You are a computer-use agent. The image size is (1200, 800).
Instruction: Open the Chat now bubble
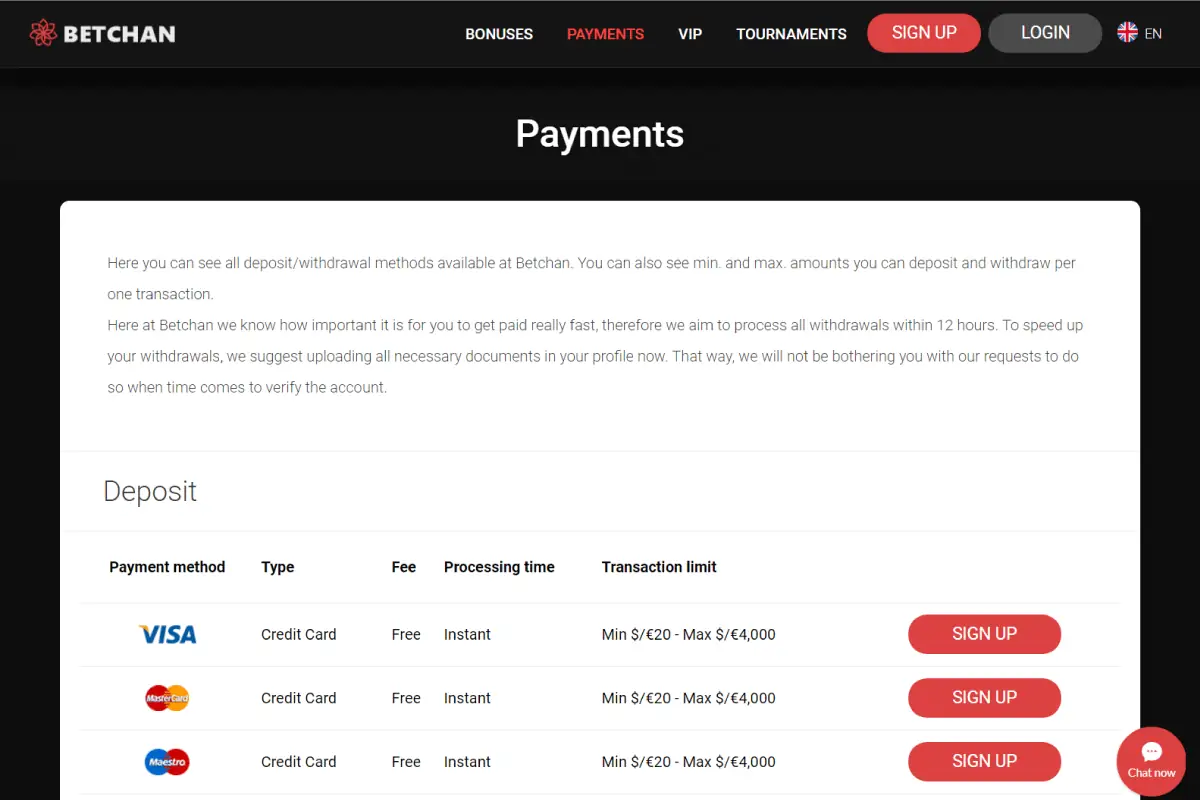1151,761
